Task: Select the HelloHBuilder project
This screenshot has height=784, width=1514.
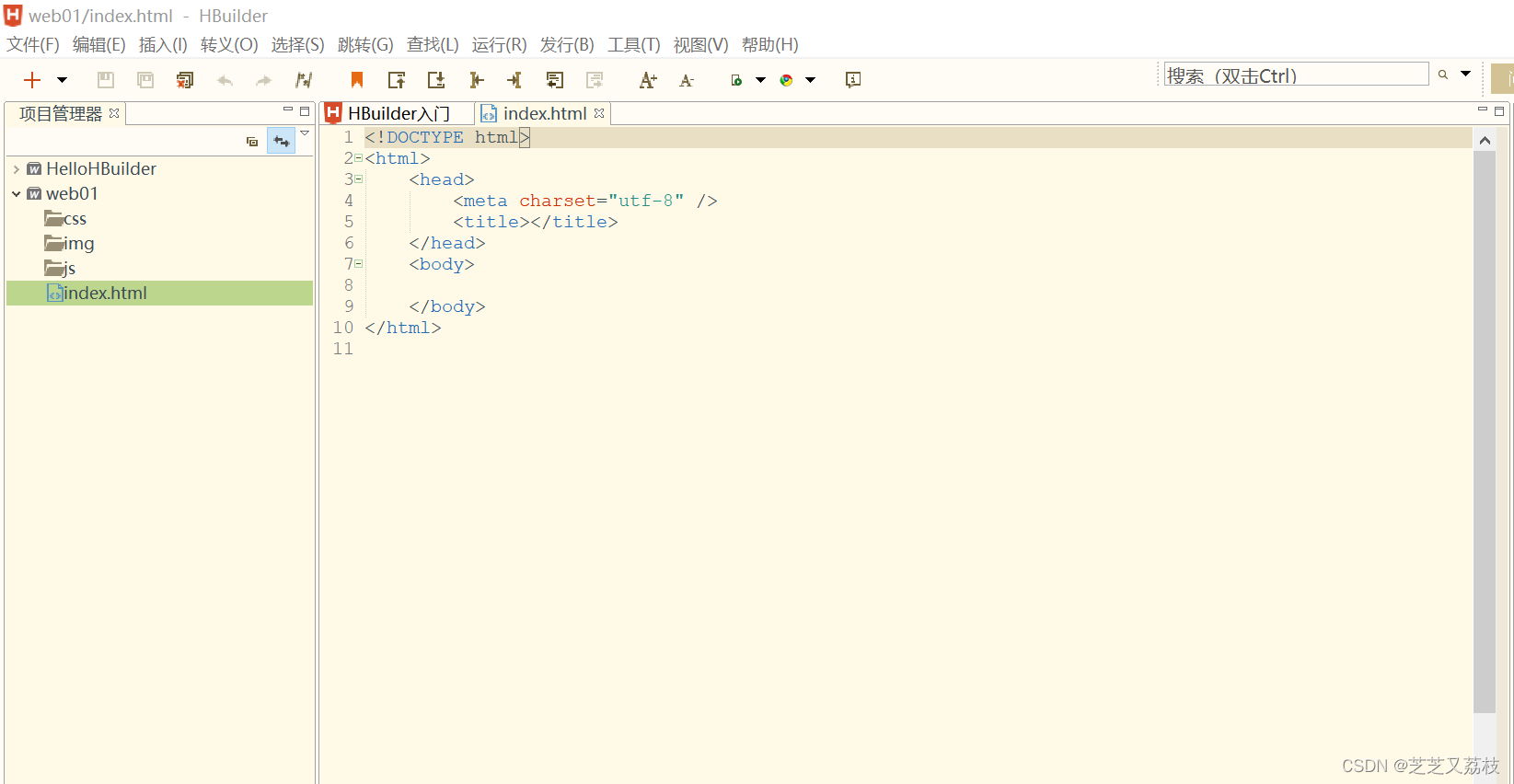Action: pos(101,169)
